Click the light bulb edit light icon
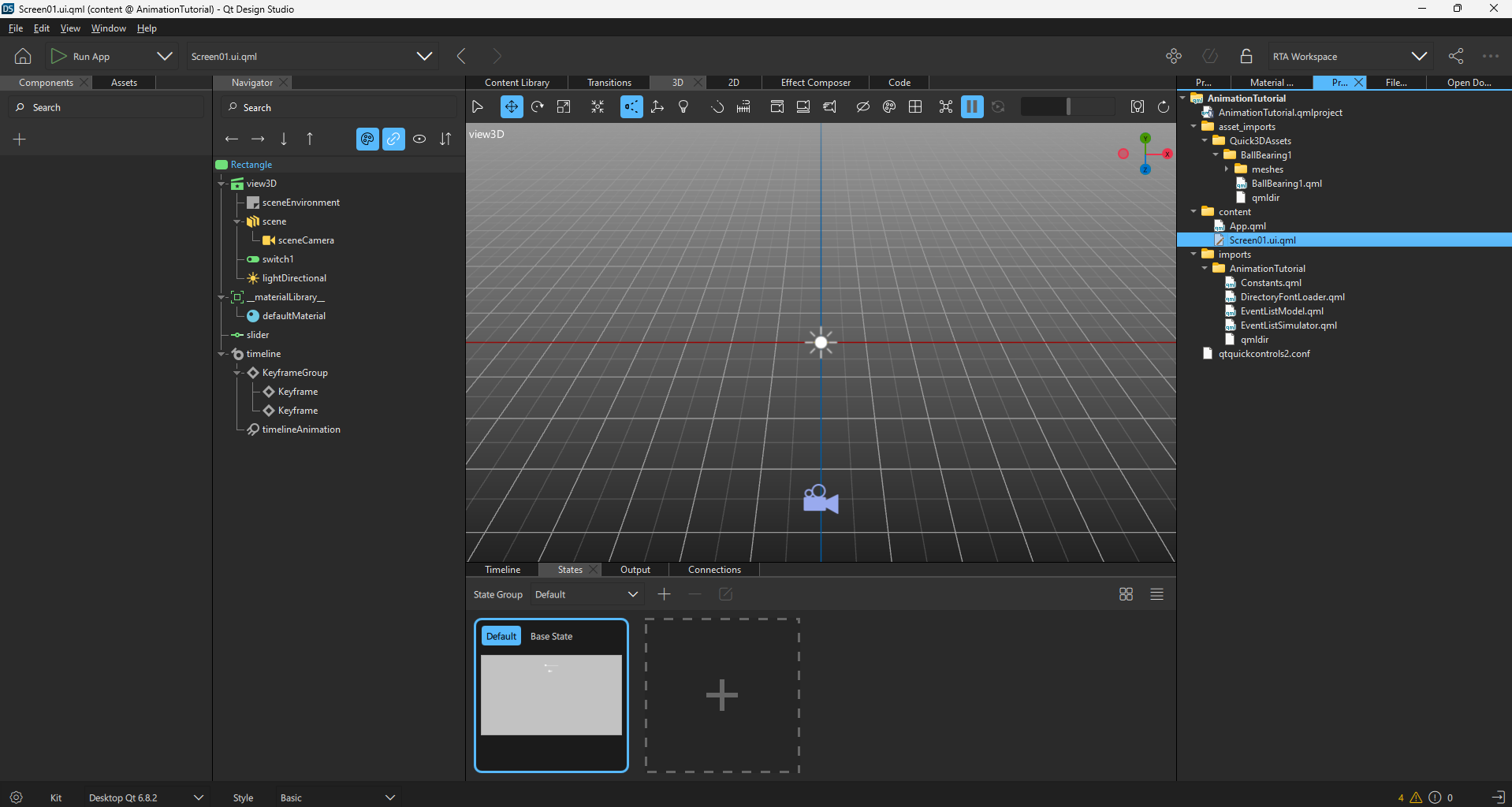Screen dimensions: 1512x807 683,107
